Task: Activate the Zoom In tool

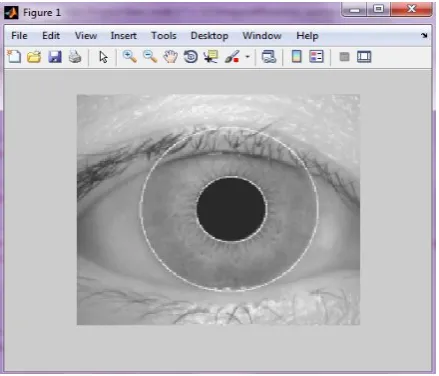Action: point(130,57)
